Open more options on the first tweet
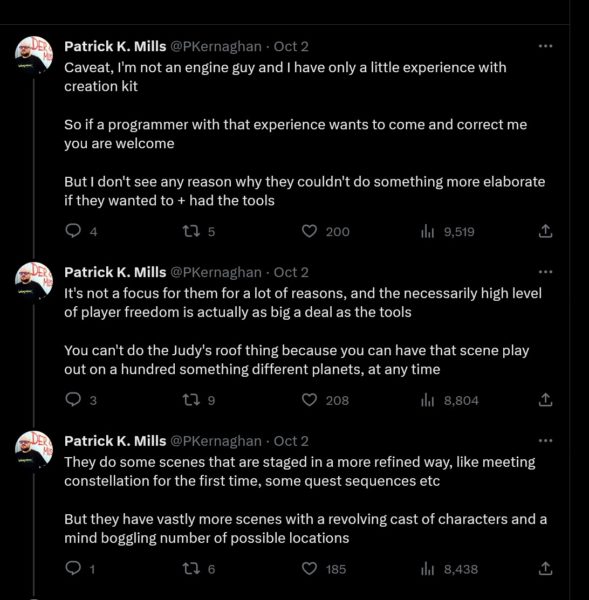589x600 pixels. [545, 46]
